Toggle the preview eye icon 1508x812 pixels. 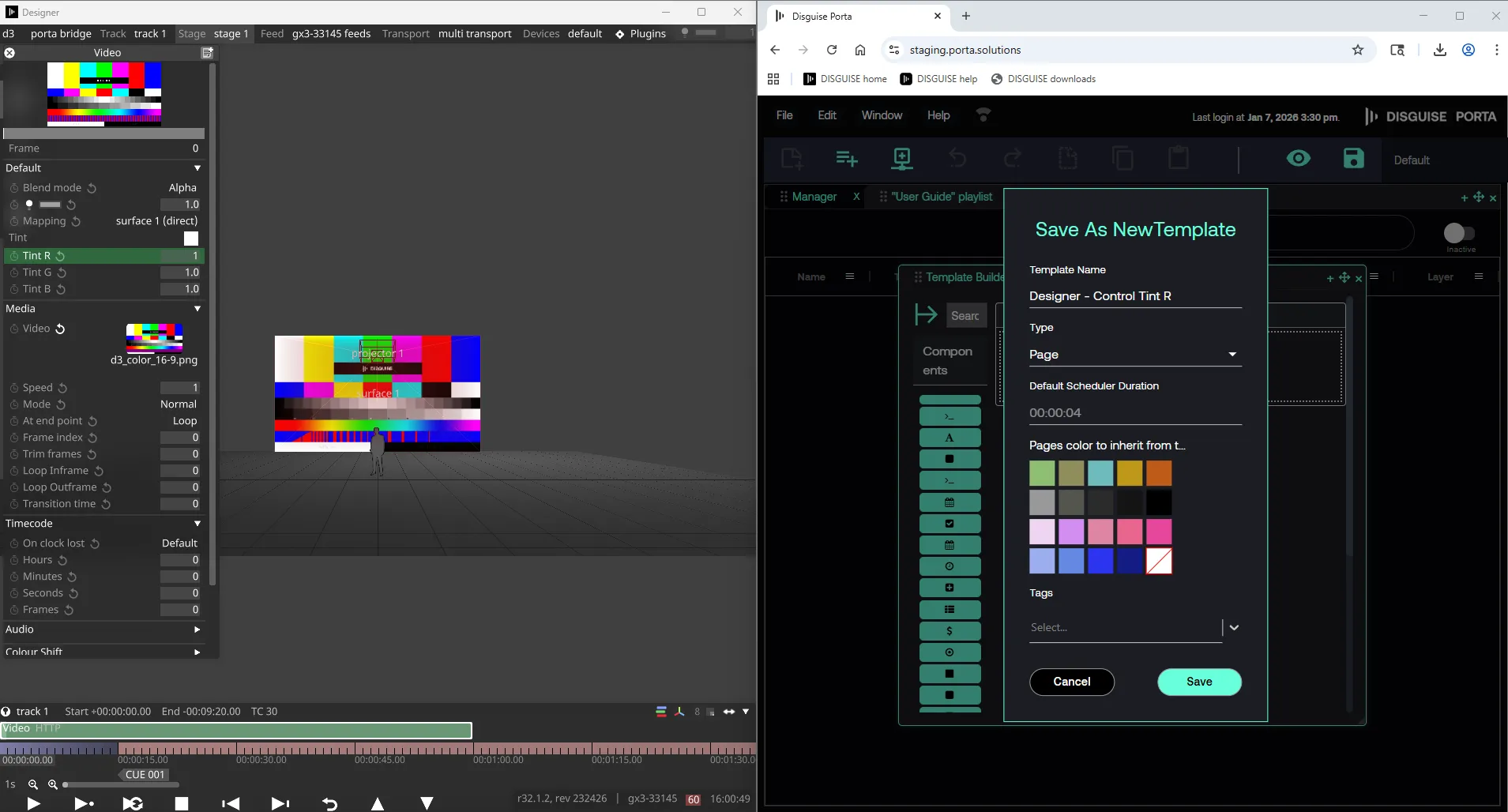coord(1298,159)
